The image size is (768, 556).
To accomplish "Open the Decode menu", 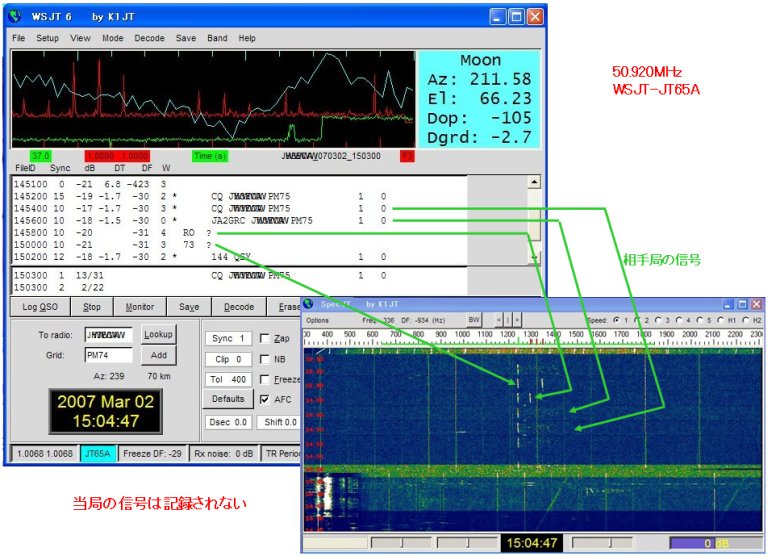I will coord(149,38).
